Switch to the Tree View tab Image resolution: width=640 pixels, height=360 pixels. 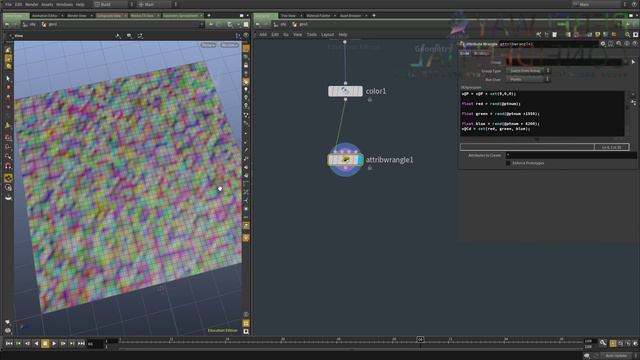pos(288,16)
